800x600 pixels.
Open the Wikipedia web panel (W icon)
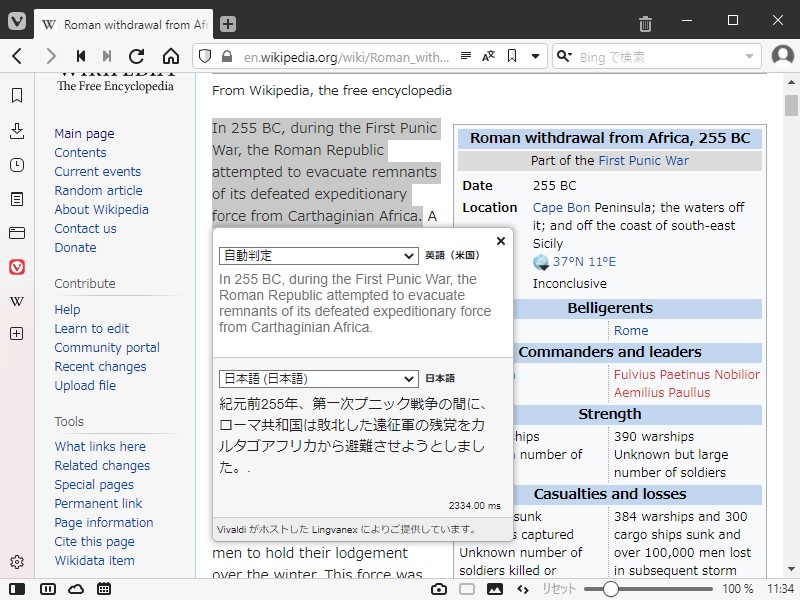[x=16, y=301]
